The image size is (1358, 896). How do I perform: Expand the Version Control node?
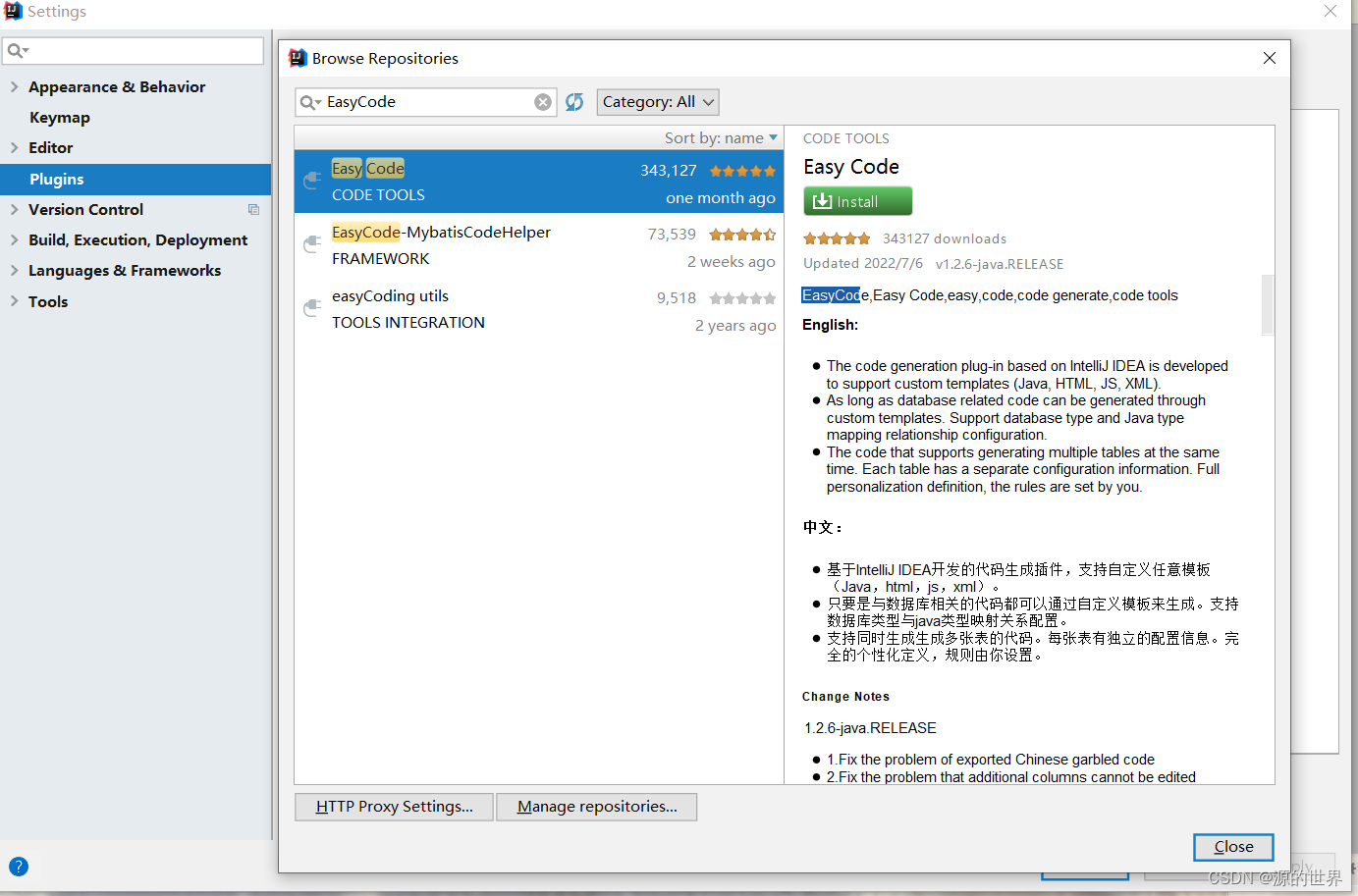[14, 209]
